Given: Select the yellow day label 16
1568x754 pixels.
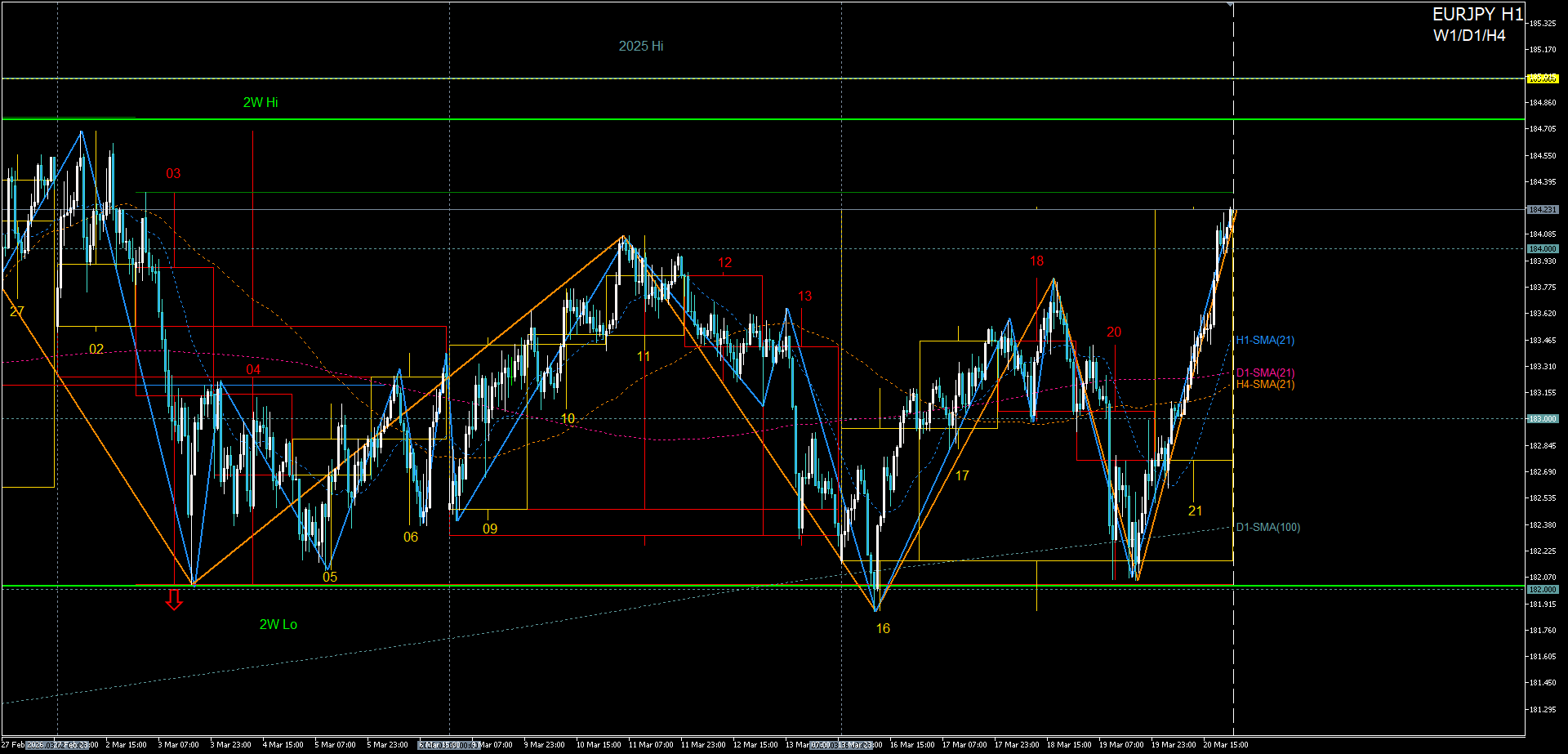Looking at the screenshot, I should (x=883, y=628).
